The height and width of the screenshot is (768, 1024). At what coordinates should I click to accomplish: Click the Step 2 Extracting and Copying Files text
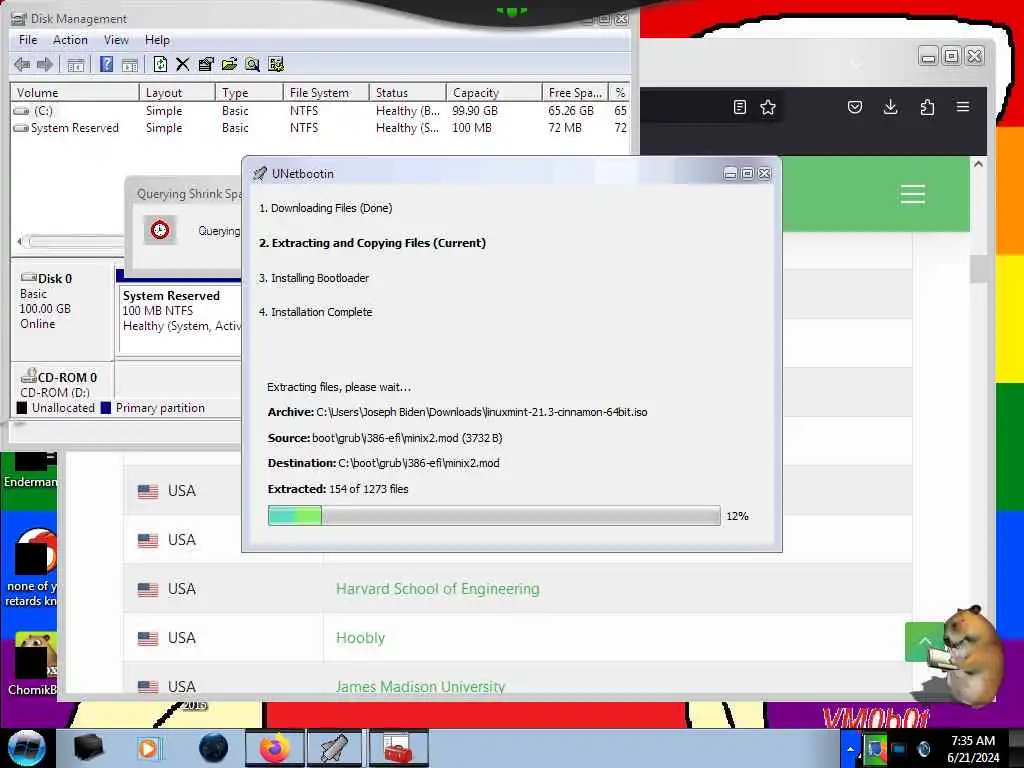click(x=372, y=243)
